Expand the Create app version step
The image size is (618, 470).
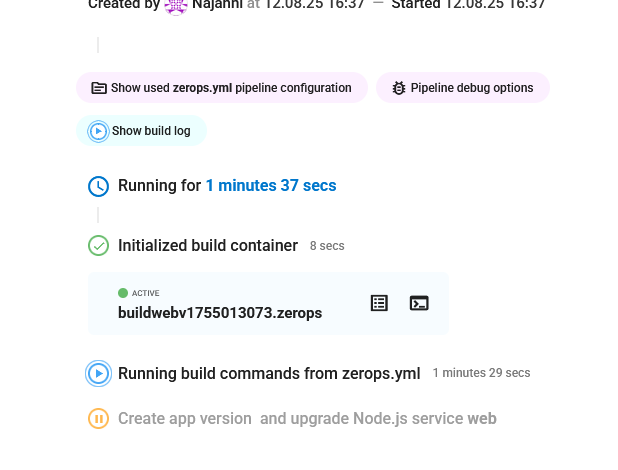[x=307, y=419]
